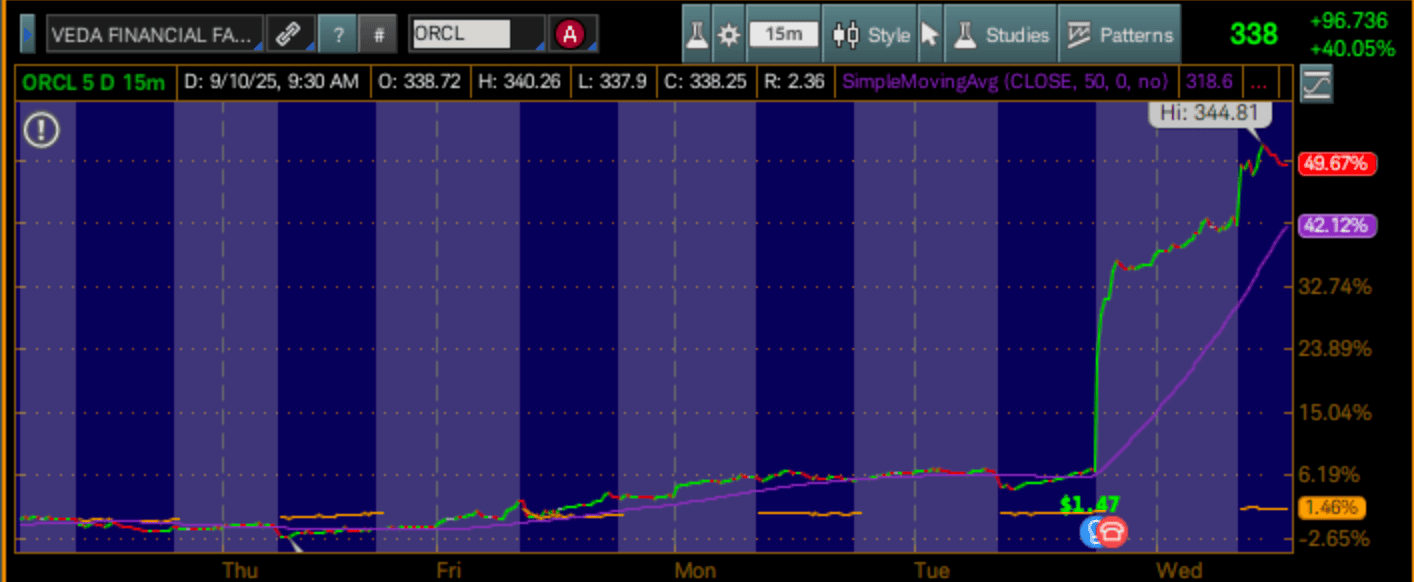The image size is (1414, 582).
Task: Click the Patterns button
Action: [x=1120, y=35]
